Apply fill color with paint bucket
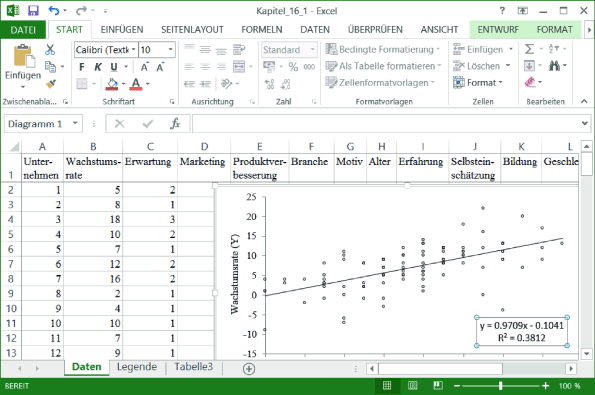The image size is (595, 395). pyautogui.click(x=112, y=84)
